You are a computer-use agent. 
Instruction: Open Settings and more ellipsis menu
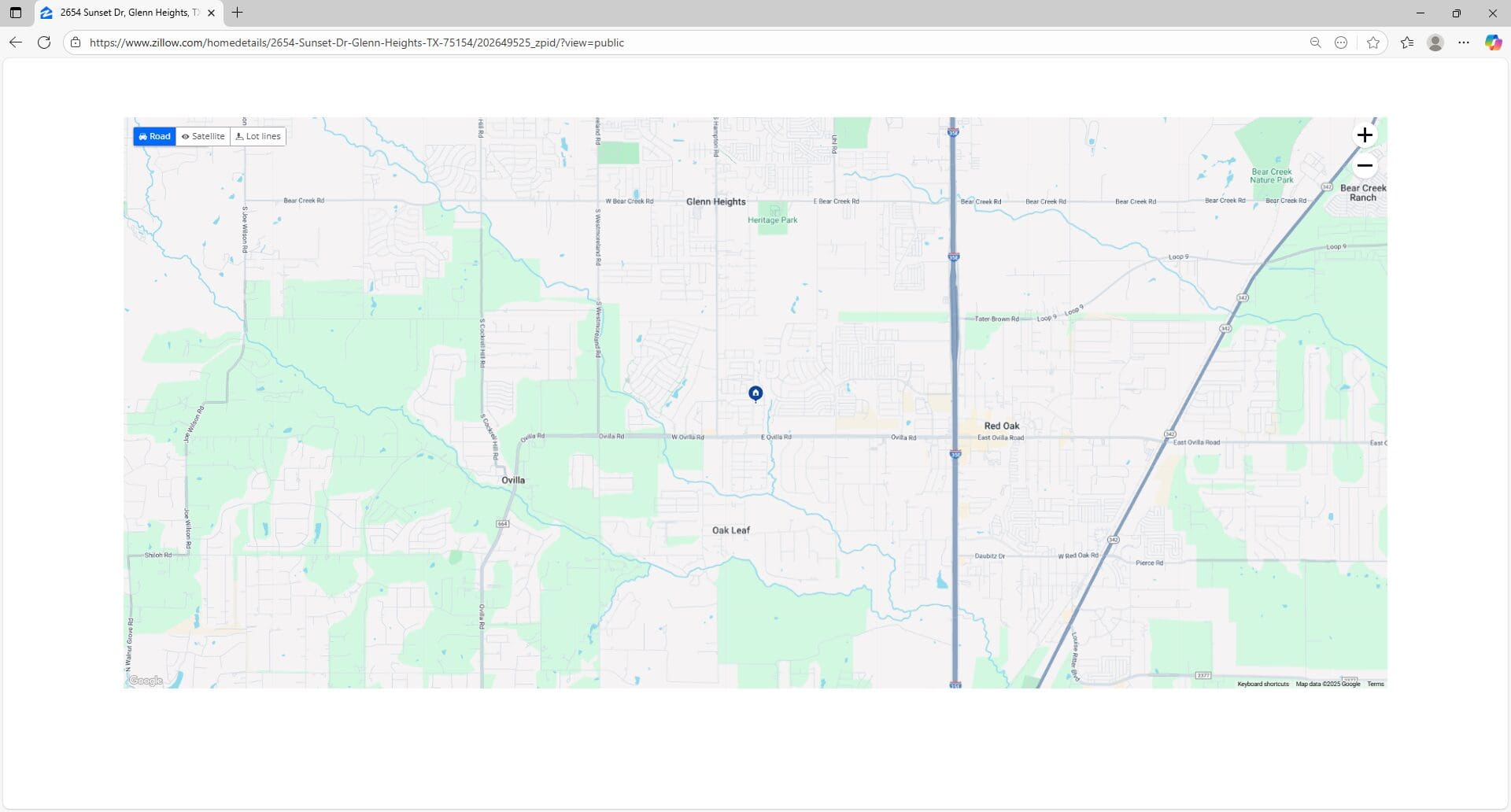pos(1463,42)
